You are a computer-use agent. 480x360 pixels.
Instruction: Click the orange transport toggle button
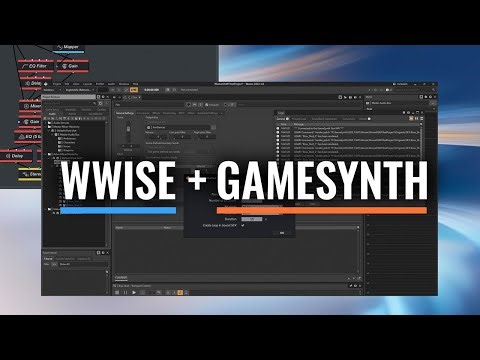pyautogui.click(x=180, y=293)
